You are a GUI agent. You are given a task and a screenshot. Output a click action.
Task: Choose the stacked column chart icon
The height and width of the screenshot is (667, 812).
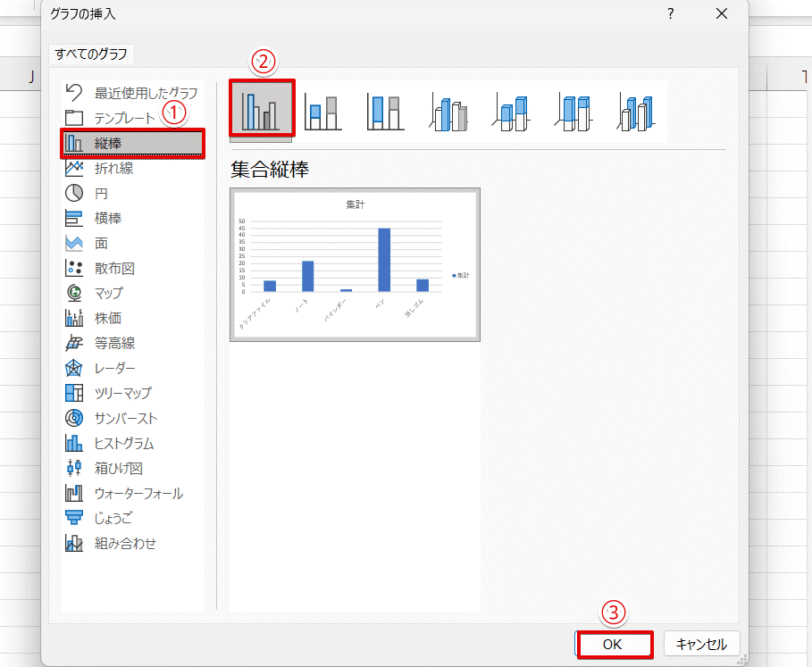[x=323, y=112]
